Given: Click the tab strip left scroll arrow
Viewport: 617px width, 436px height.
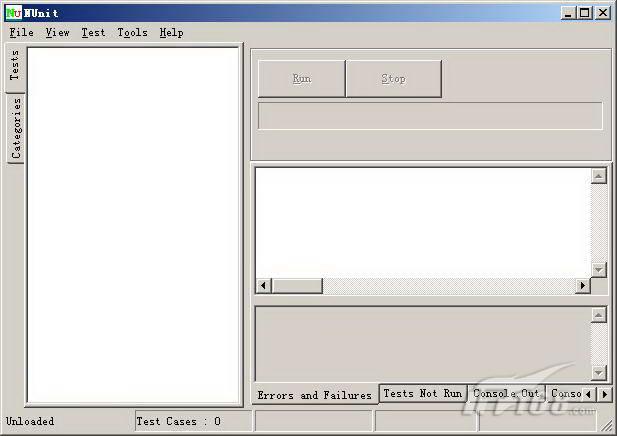Looking at the screenshot, I should pyautogui.click(x=588, y=394).
